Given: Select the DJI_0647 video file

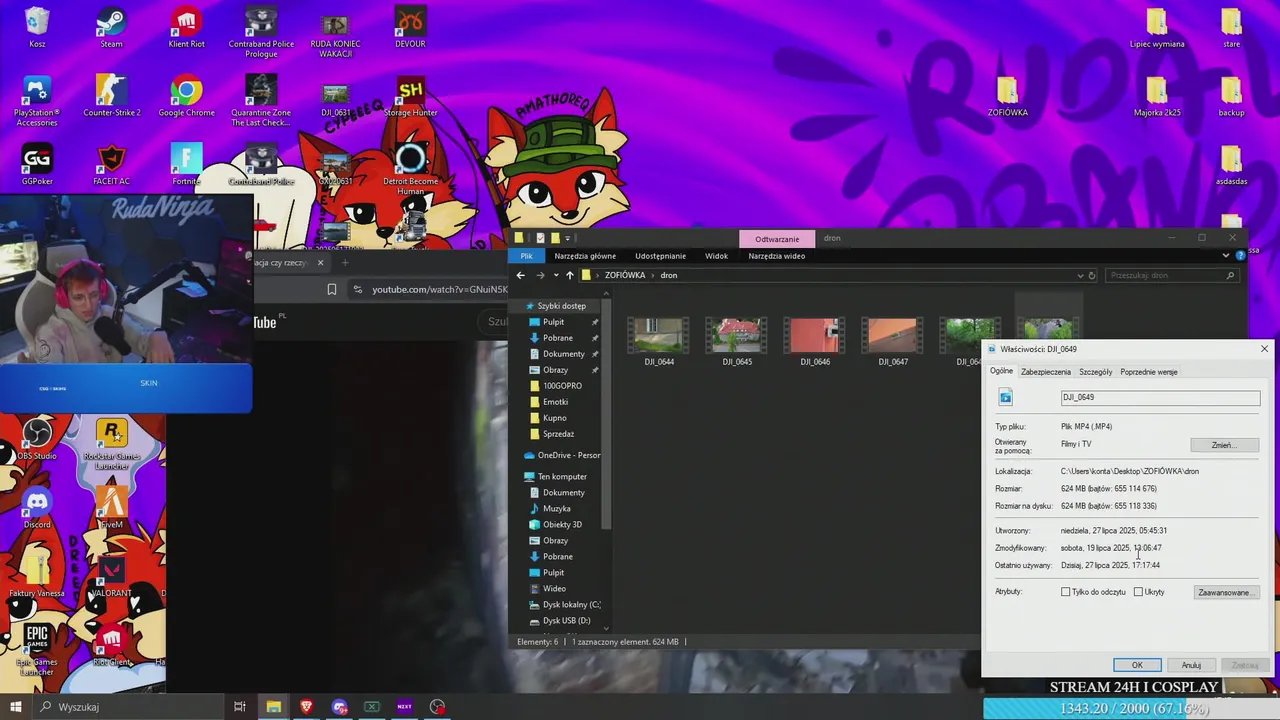Looking at the screenshot, I should [x=893, y=342].
